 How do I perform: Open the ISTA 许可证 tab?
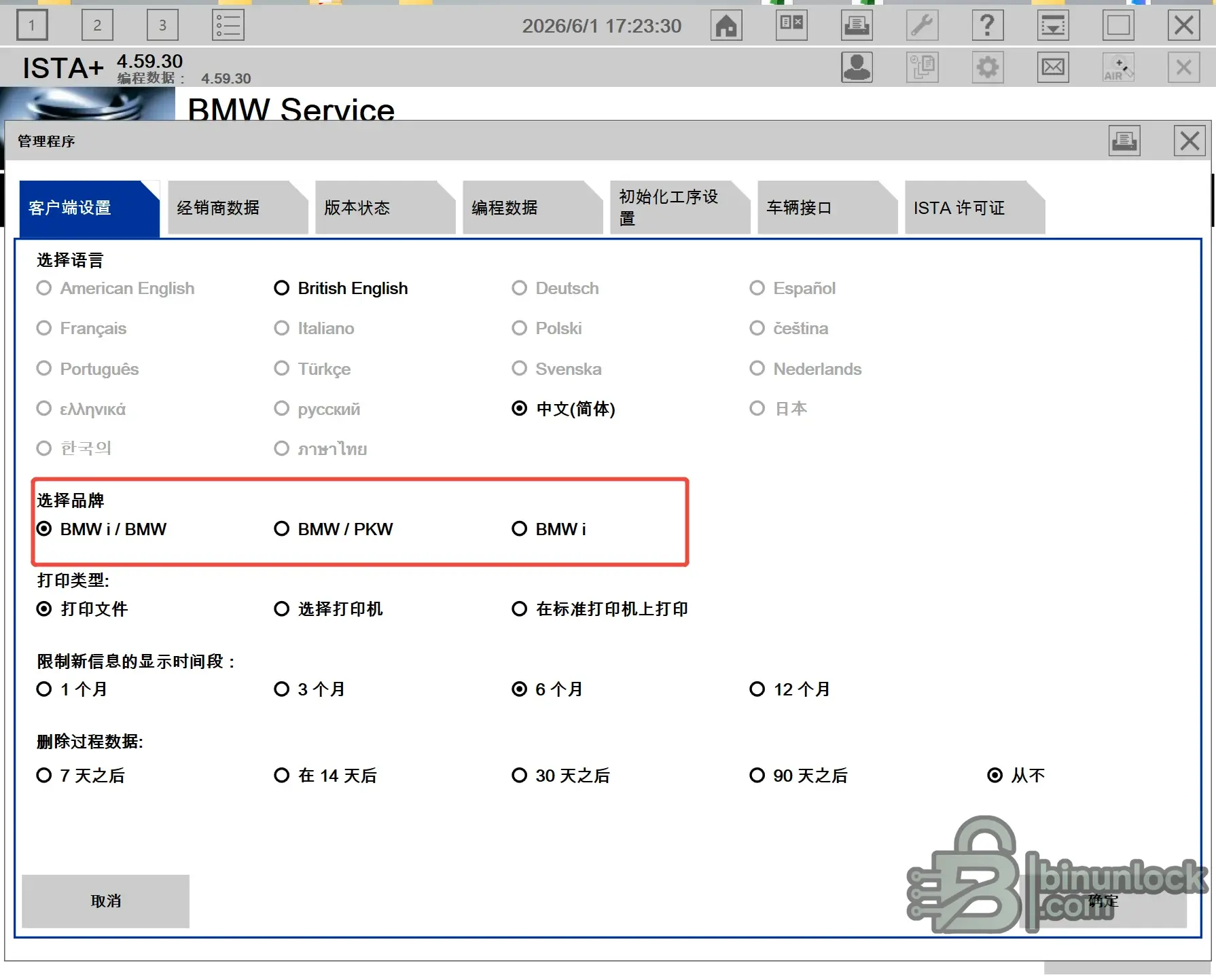pyautogui.click(x=975, y=208)
